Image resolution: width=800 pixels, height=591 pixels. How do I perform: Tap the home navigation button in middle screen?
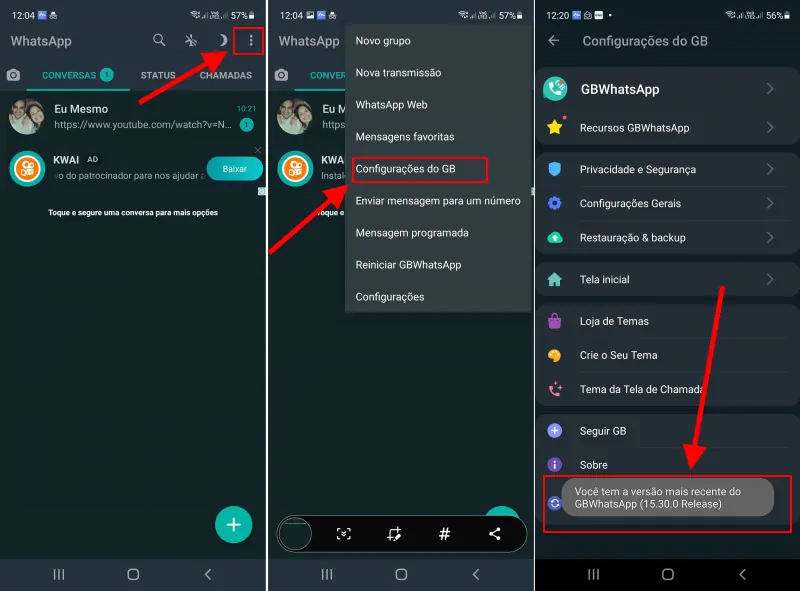pyautogui.click(x=402, y=575)
